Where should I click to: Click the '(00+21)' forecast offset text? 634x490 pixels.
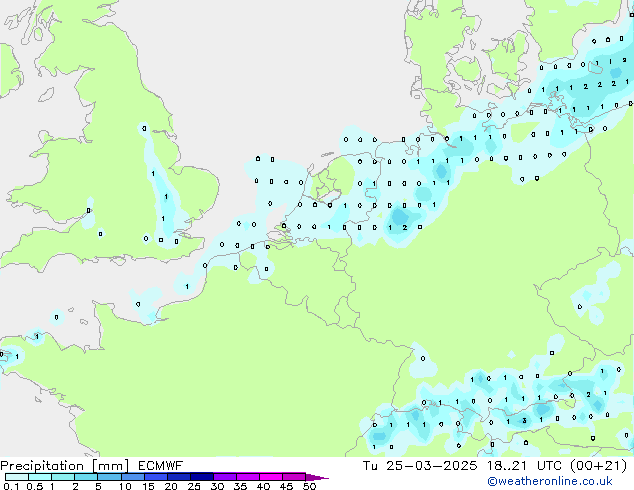click(598, 466)
